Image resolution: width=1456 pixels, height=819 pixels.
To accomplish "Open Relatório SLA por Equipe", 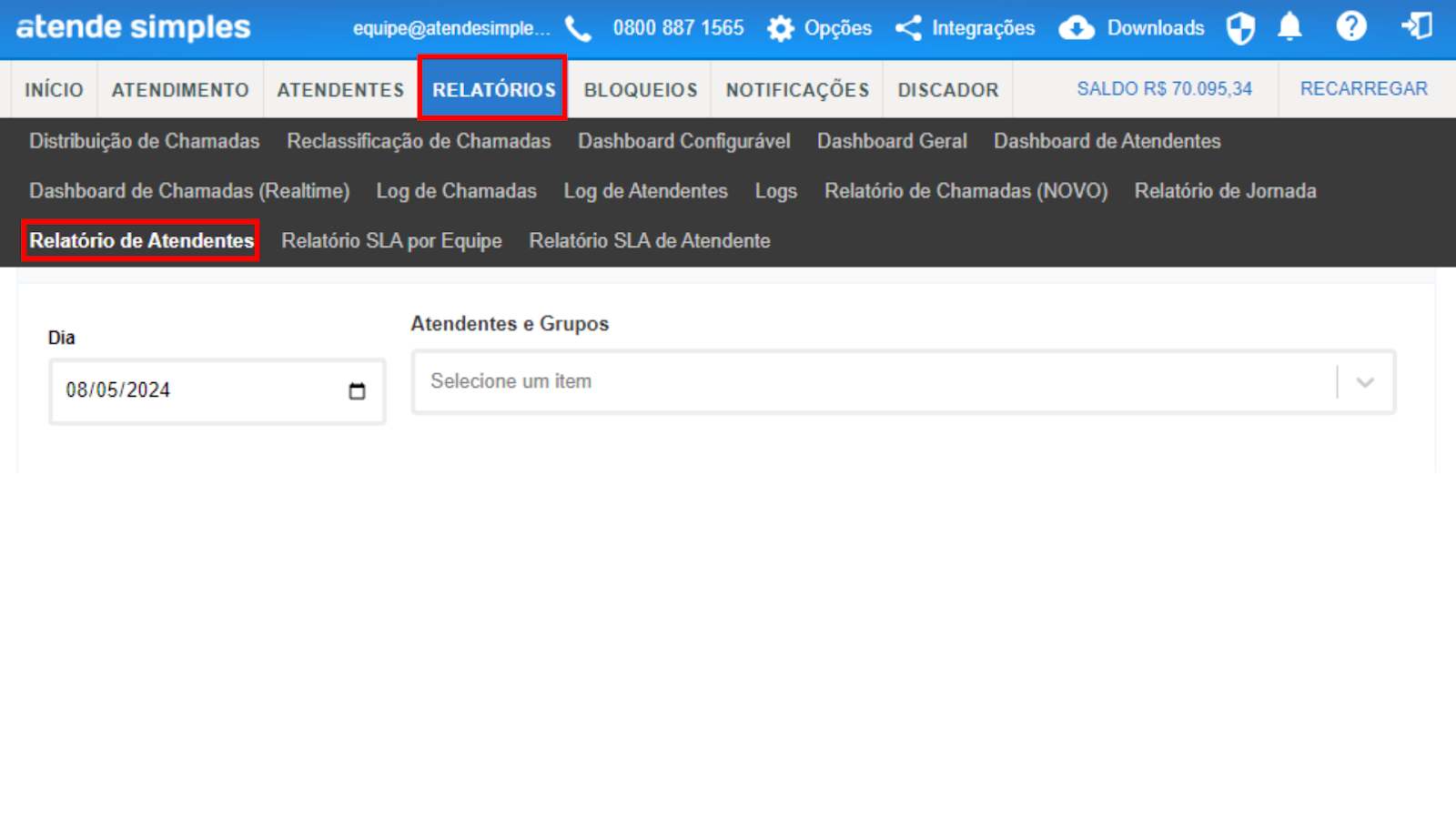I will point(391,241).
